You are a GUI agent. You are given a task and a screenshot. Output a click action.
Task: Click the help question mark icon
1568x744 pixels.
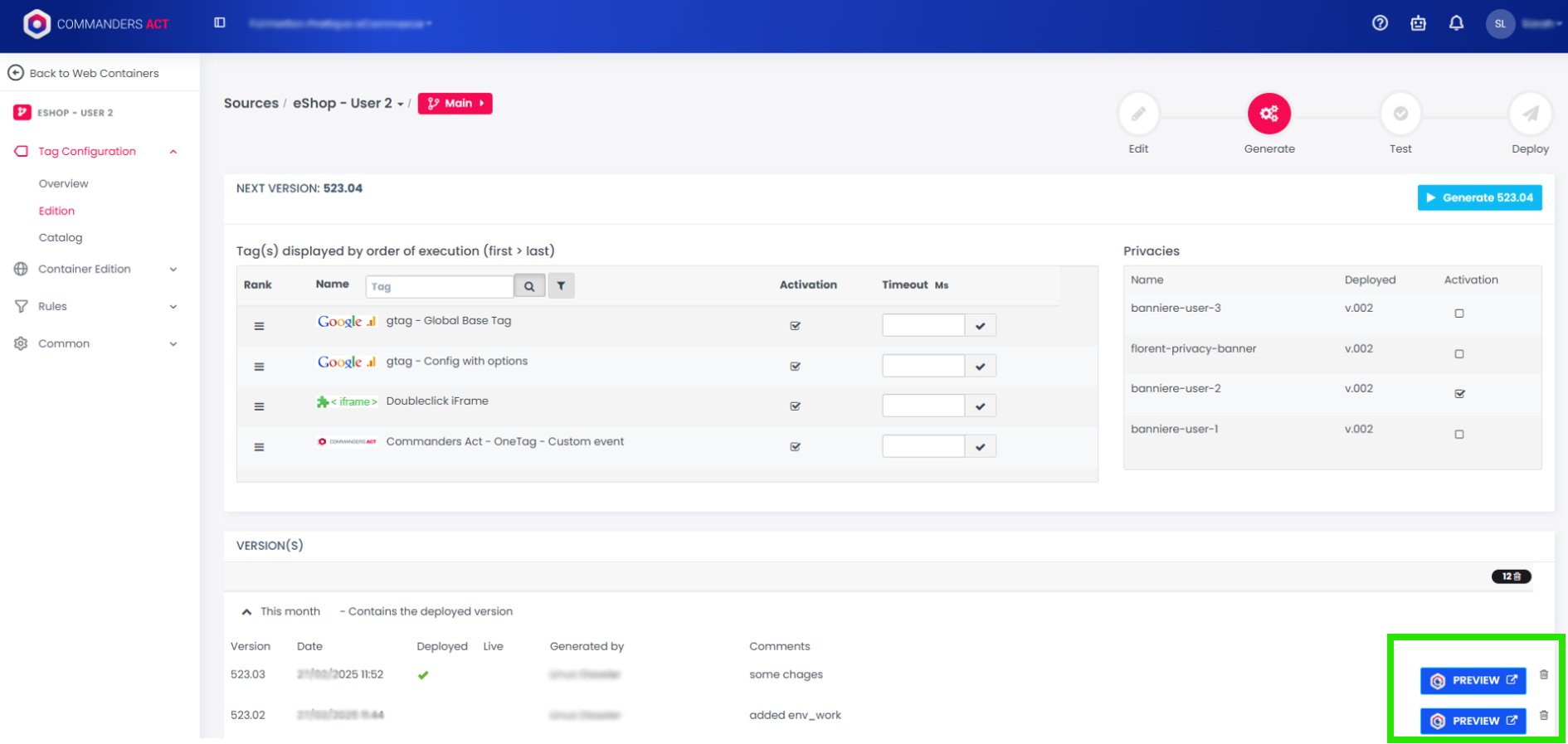click(1380, 23)
